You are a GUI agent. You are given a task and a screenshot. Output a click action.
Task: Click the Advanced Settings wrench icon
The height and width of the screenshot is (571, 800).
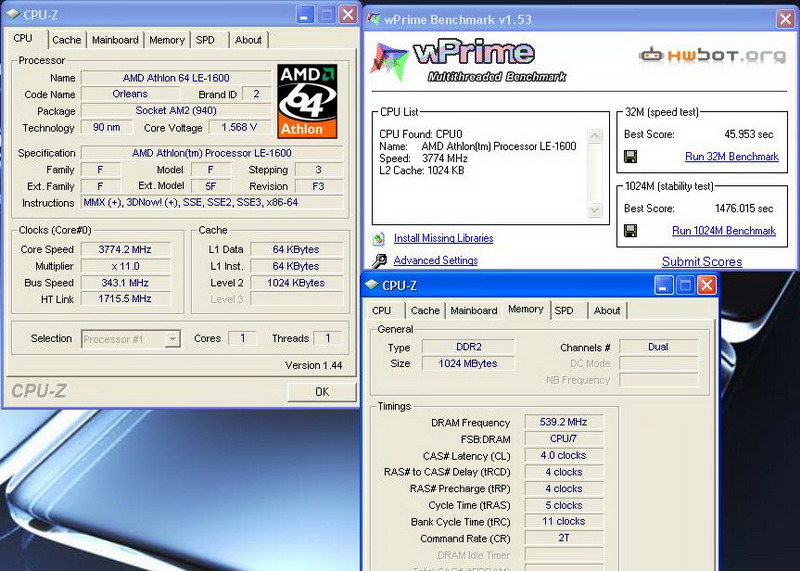379,261
